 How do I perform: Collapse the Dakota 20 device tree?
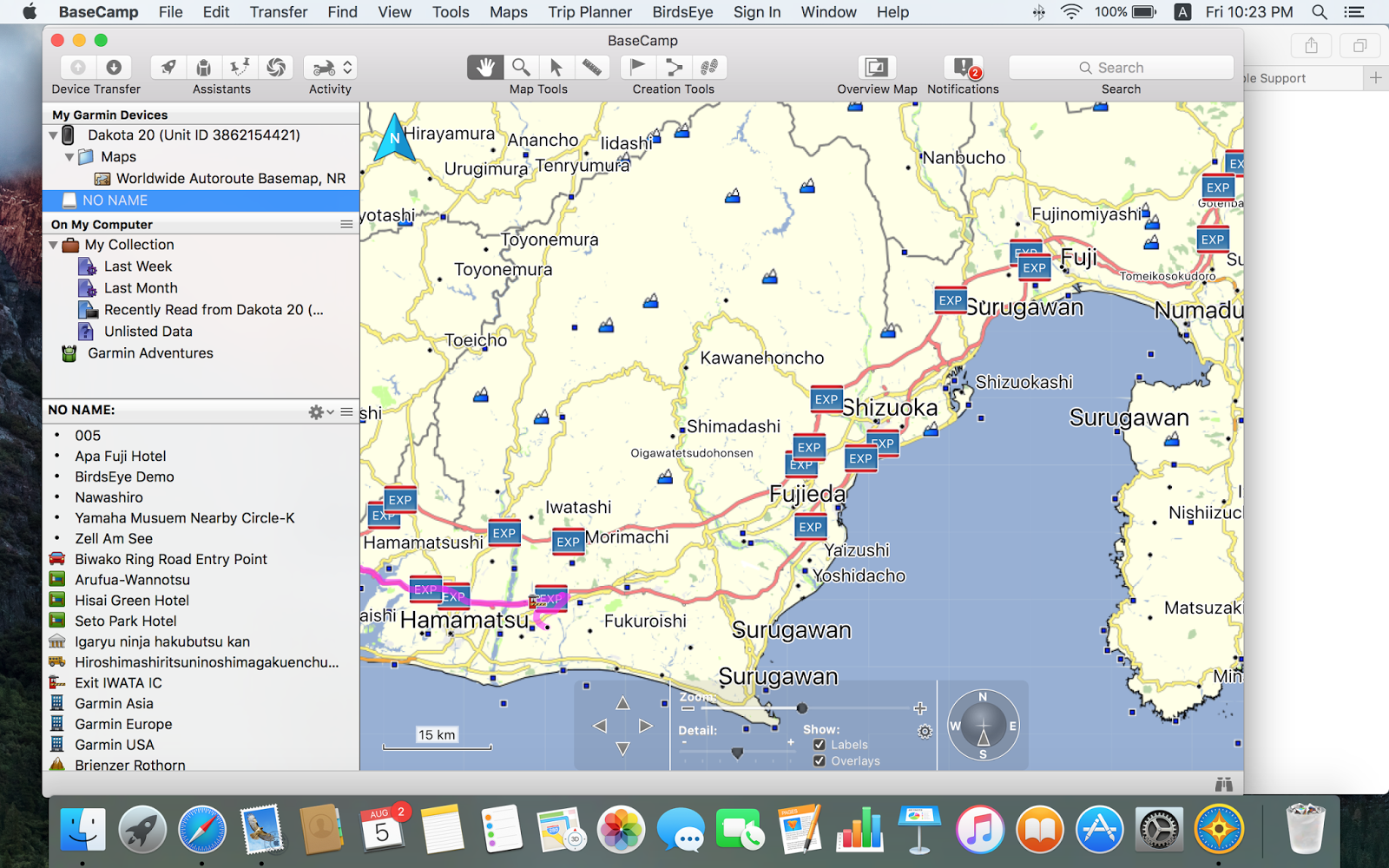53,135
